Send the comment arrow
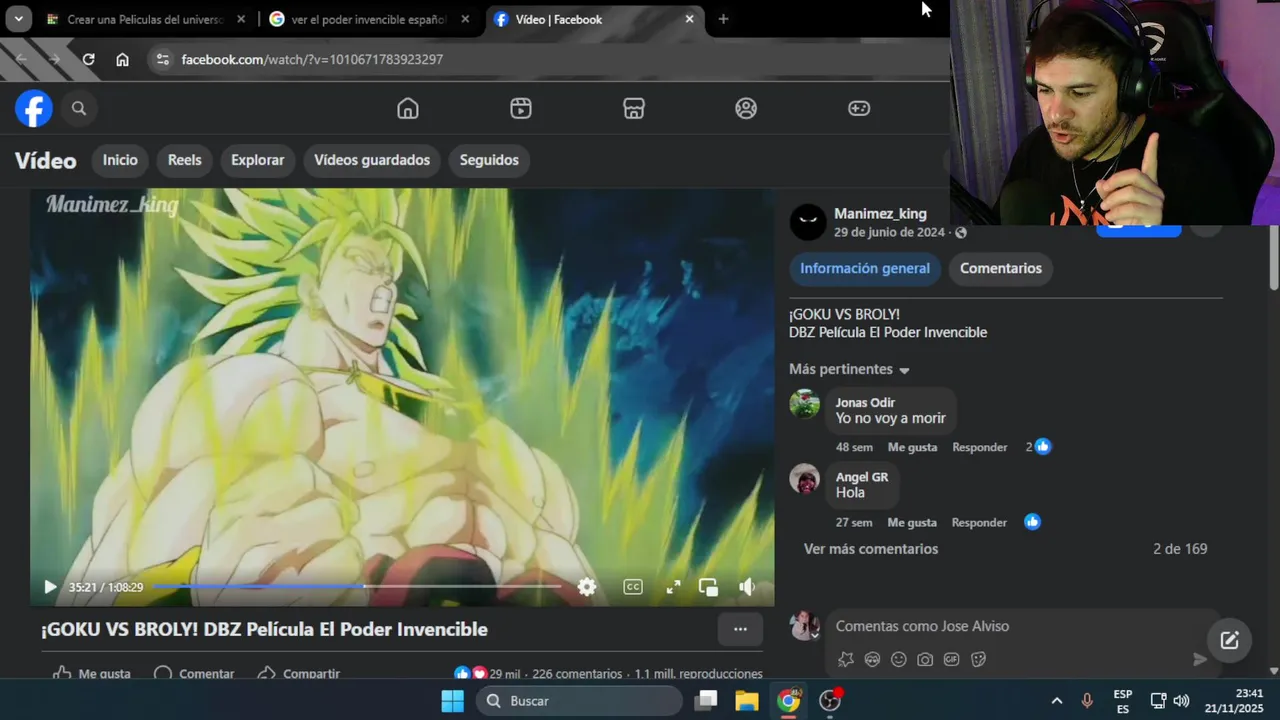 (1200, 659)
